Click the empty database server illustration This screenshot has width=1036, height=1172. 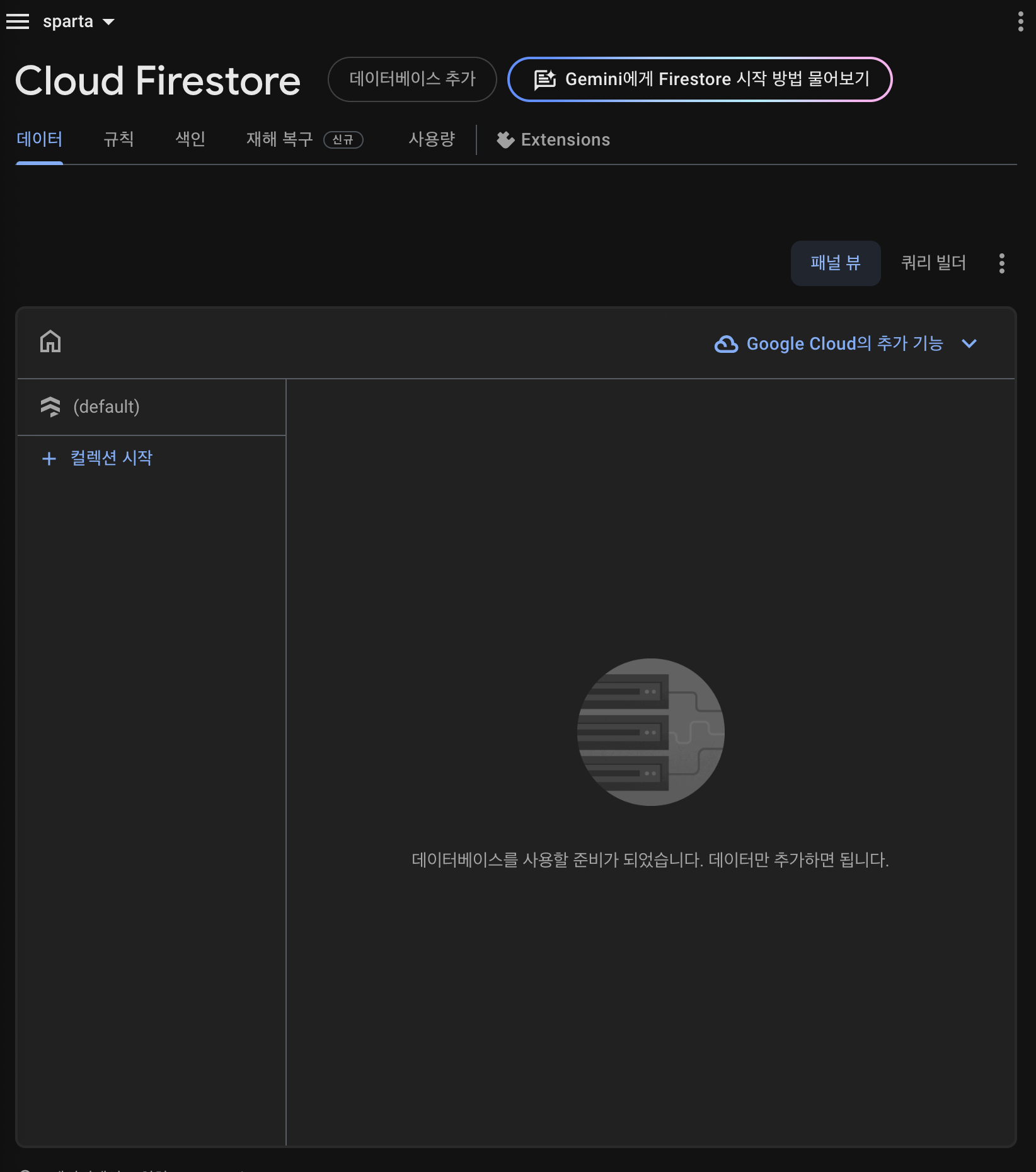point(651,732)
